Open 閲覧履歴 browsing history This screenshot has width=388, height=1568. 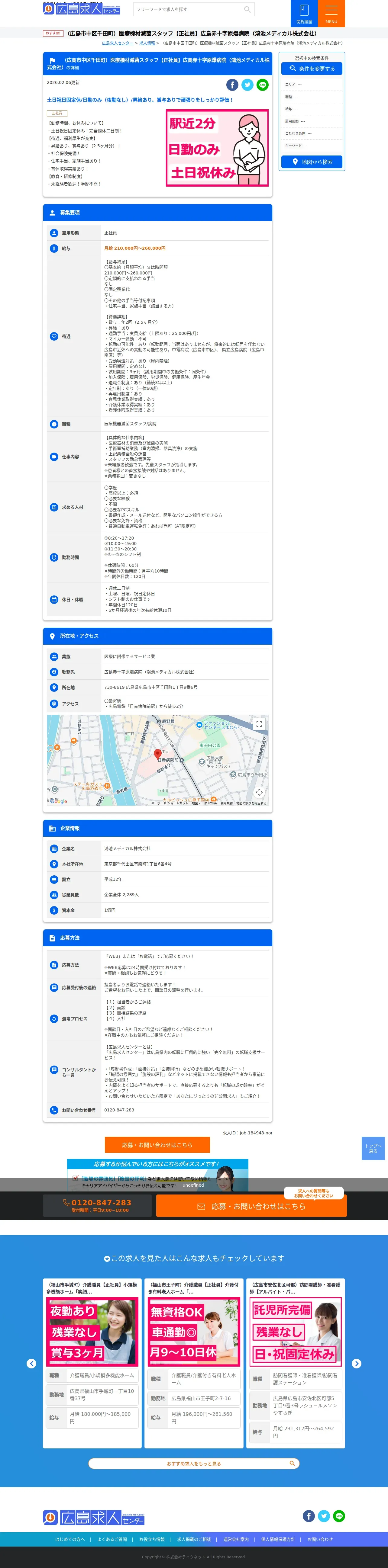304,13
